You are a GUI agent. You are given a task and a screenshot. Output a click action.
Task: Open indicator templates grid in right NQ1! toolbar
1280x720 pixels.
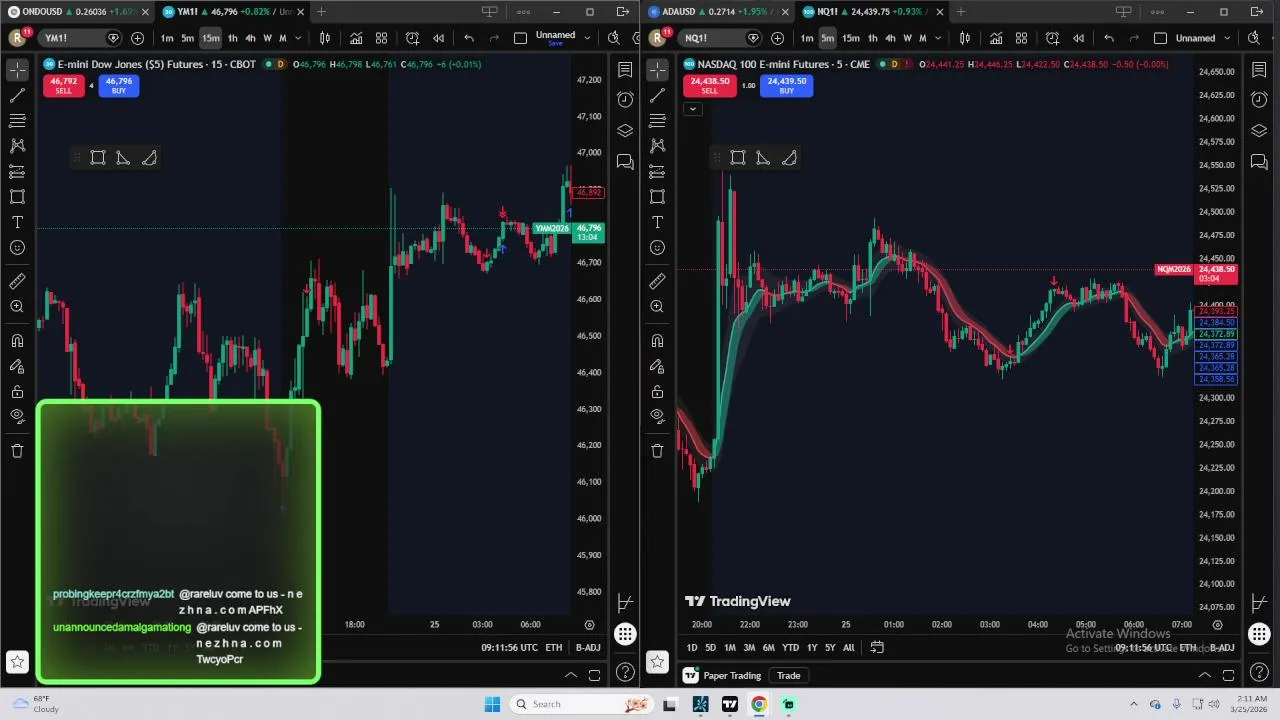(1021, 38)
